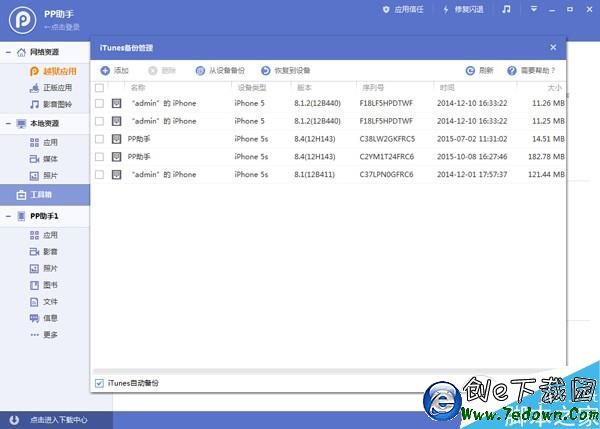Open 应用 under 本地资源
The height and width of the screenshot is (429, 600).
44,142
